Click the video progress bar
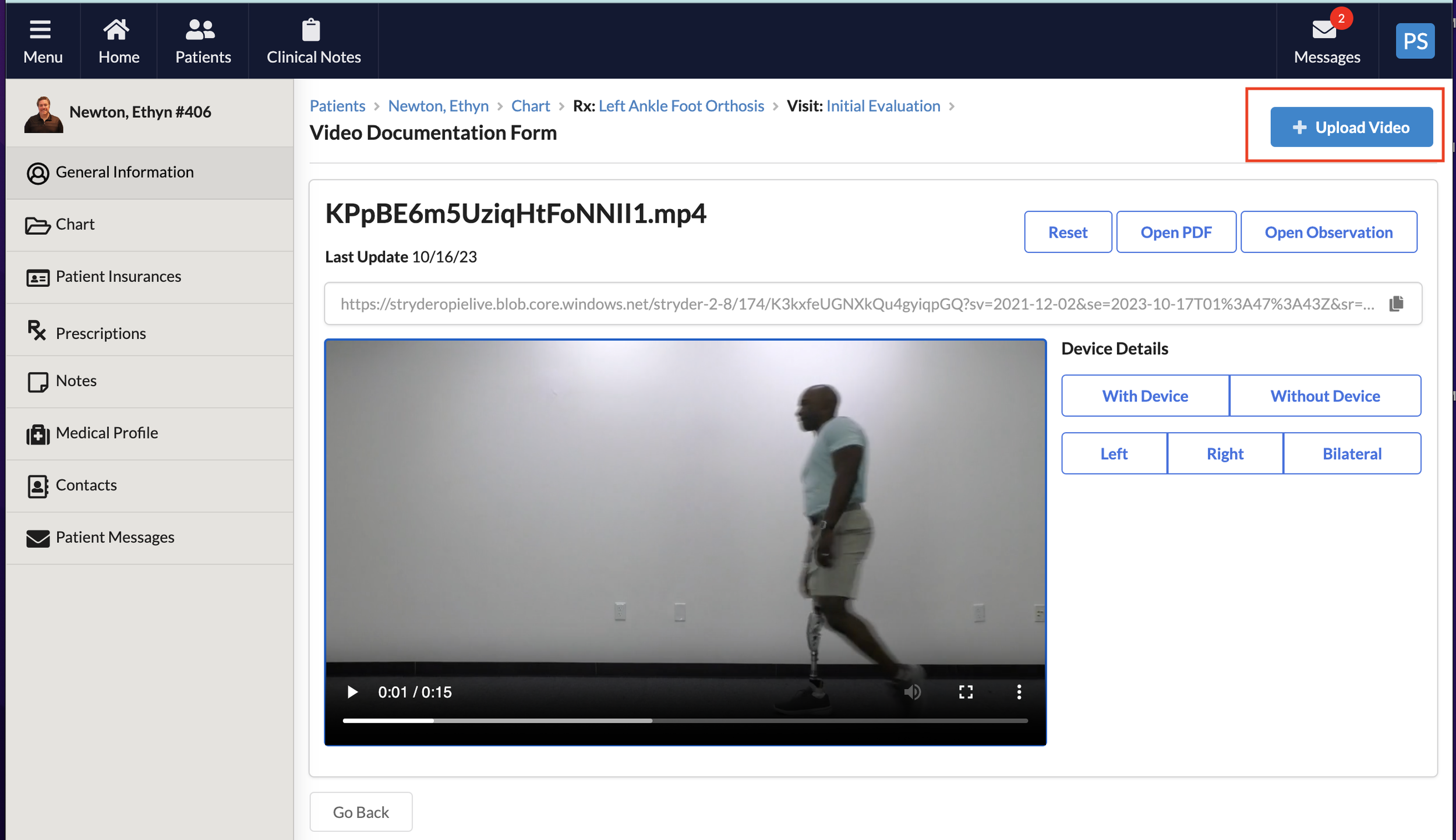The height and width of the screenshot is (840, 1456). (x=684, y=721)
